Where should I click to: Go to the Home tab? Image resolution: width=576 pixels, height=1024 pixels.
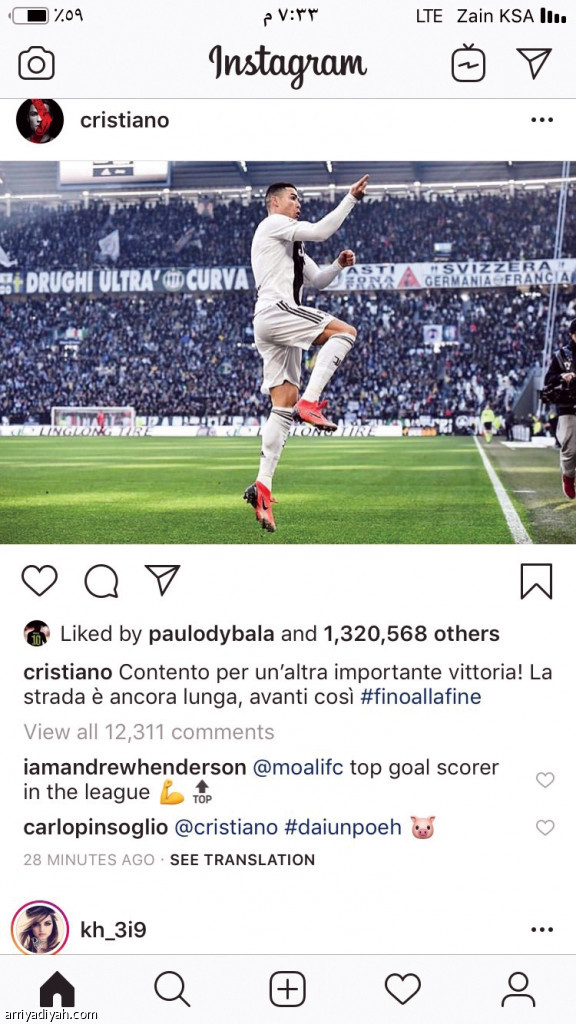click(57, 989)
